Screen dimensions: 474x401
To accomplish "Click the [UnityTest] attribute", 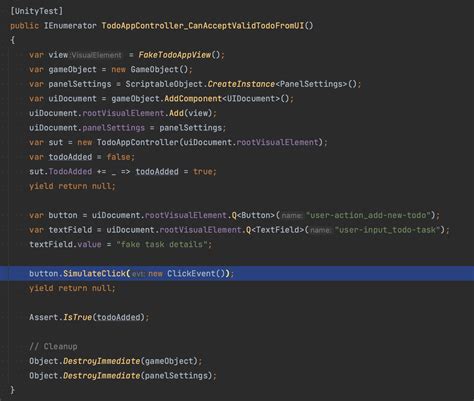I will coord(36,11).
